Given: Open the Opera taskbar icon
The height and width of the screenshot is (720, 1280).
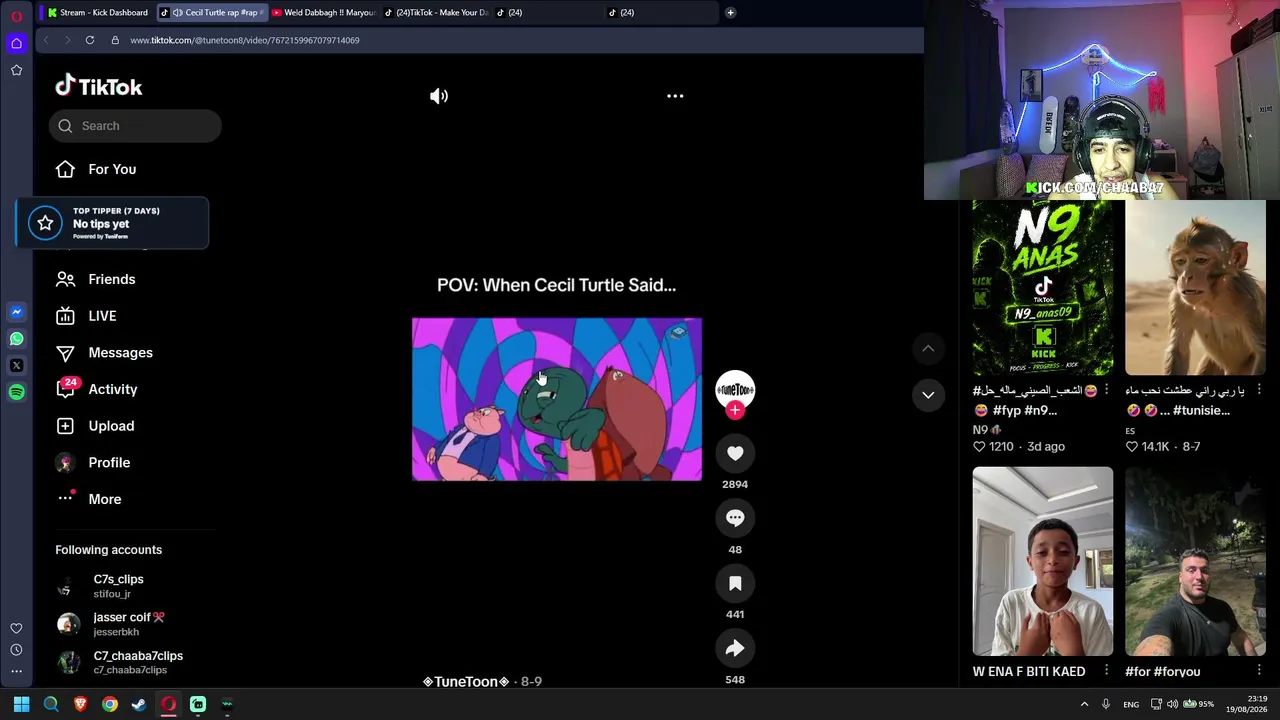Looking at the screenshot, I should [169, 704].
